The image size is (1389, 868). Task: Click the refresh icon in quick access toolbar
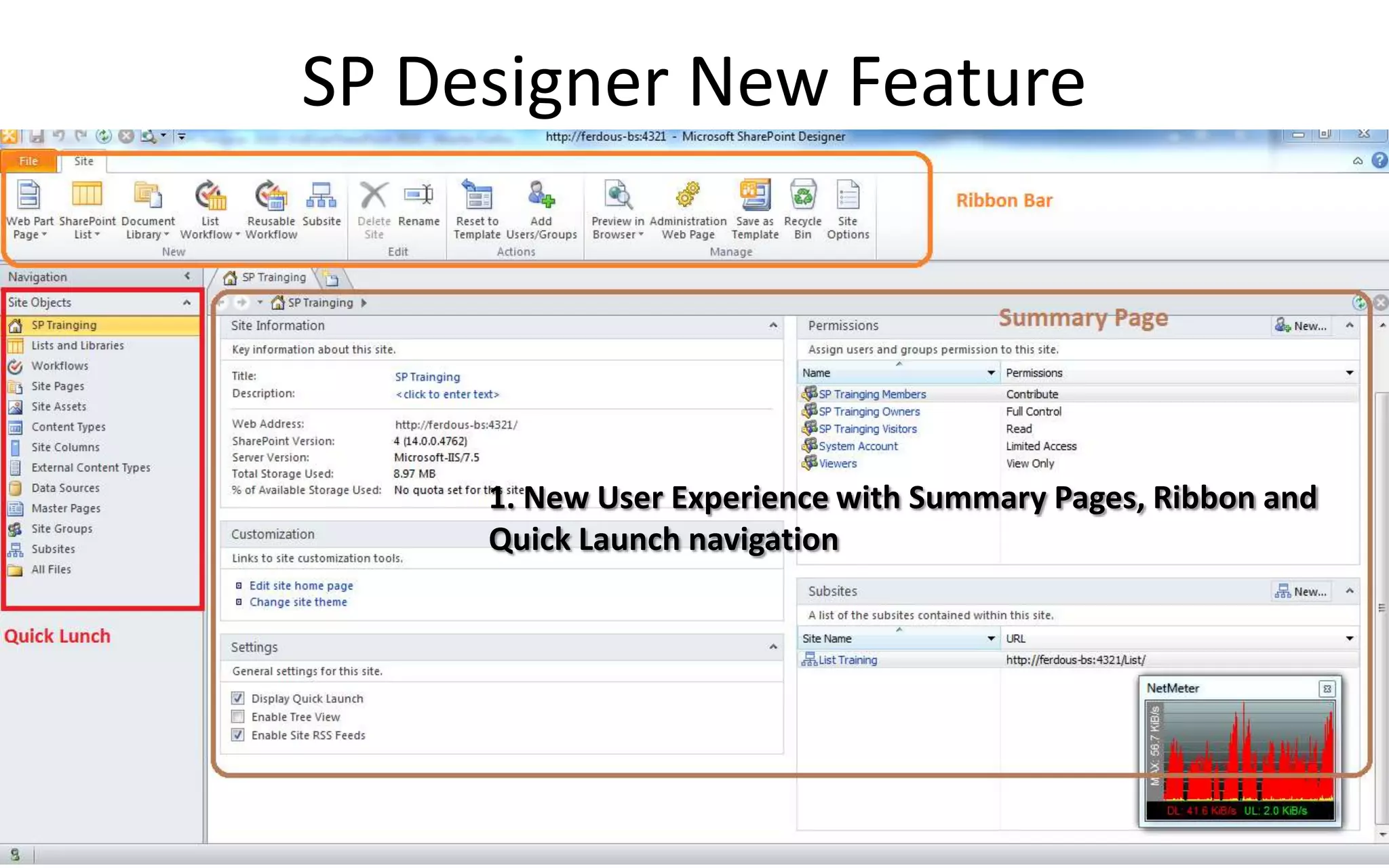[x=103, y=136]
